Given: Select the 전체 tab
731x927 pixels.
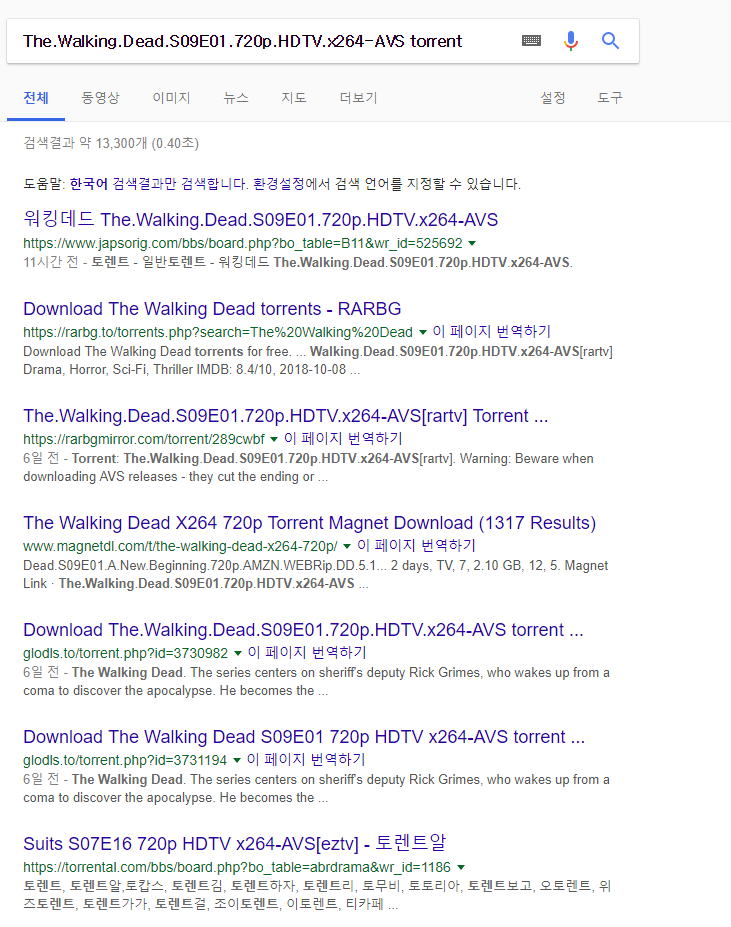Looking at the screenshot, I should coord(35,98).
